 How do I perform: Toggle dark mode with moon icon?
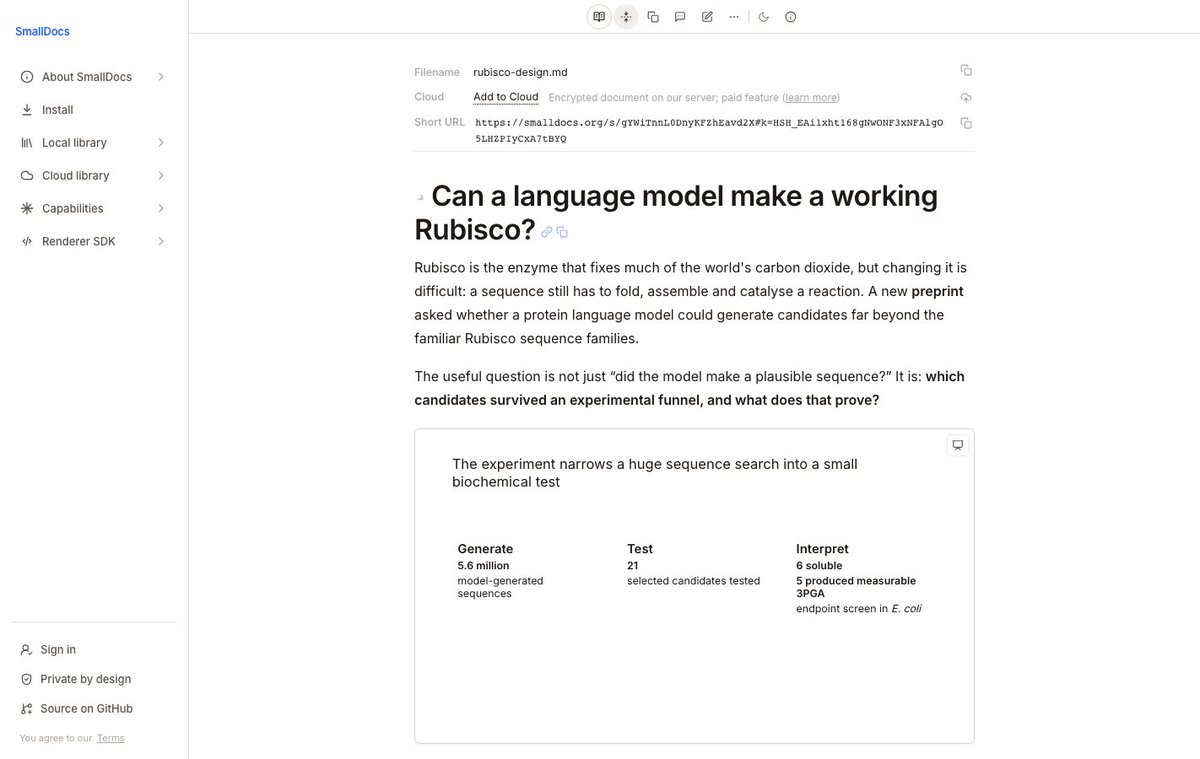coord(764,17)
